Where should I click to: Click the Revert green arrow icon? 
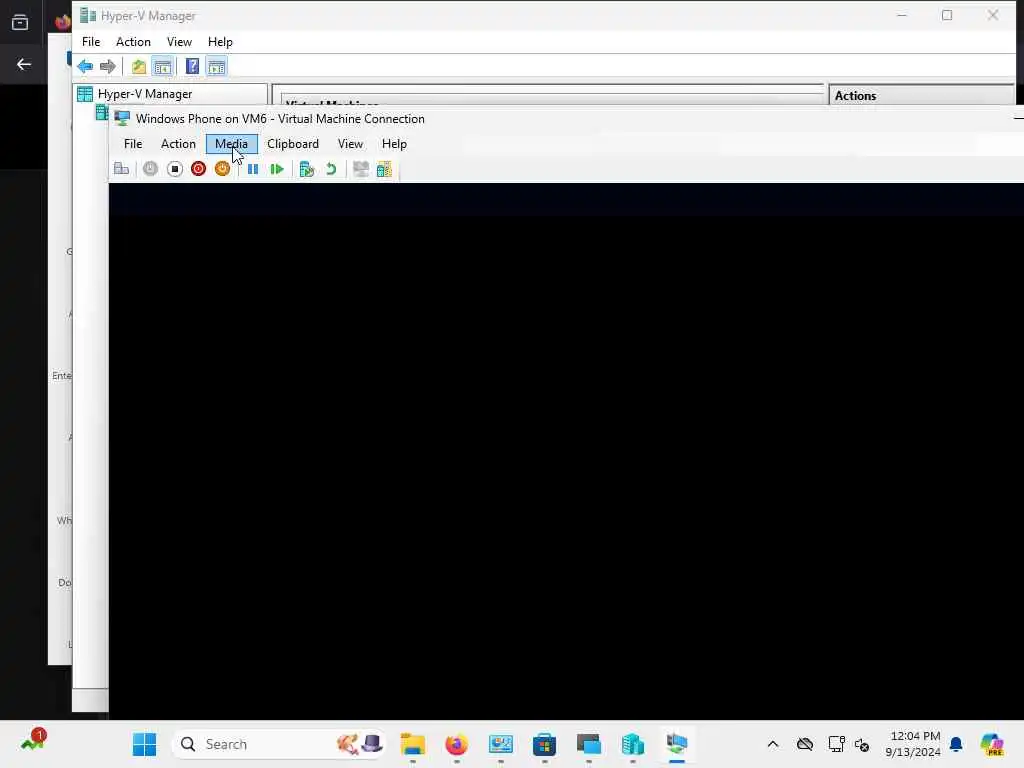(x=331, y=169)
